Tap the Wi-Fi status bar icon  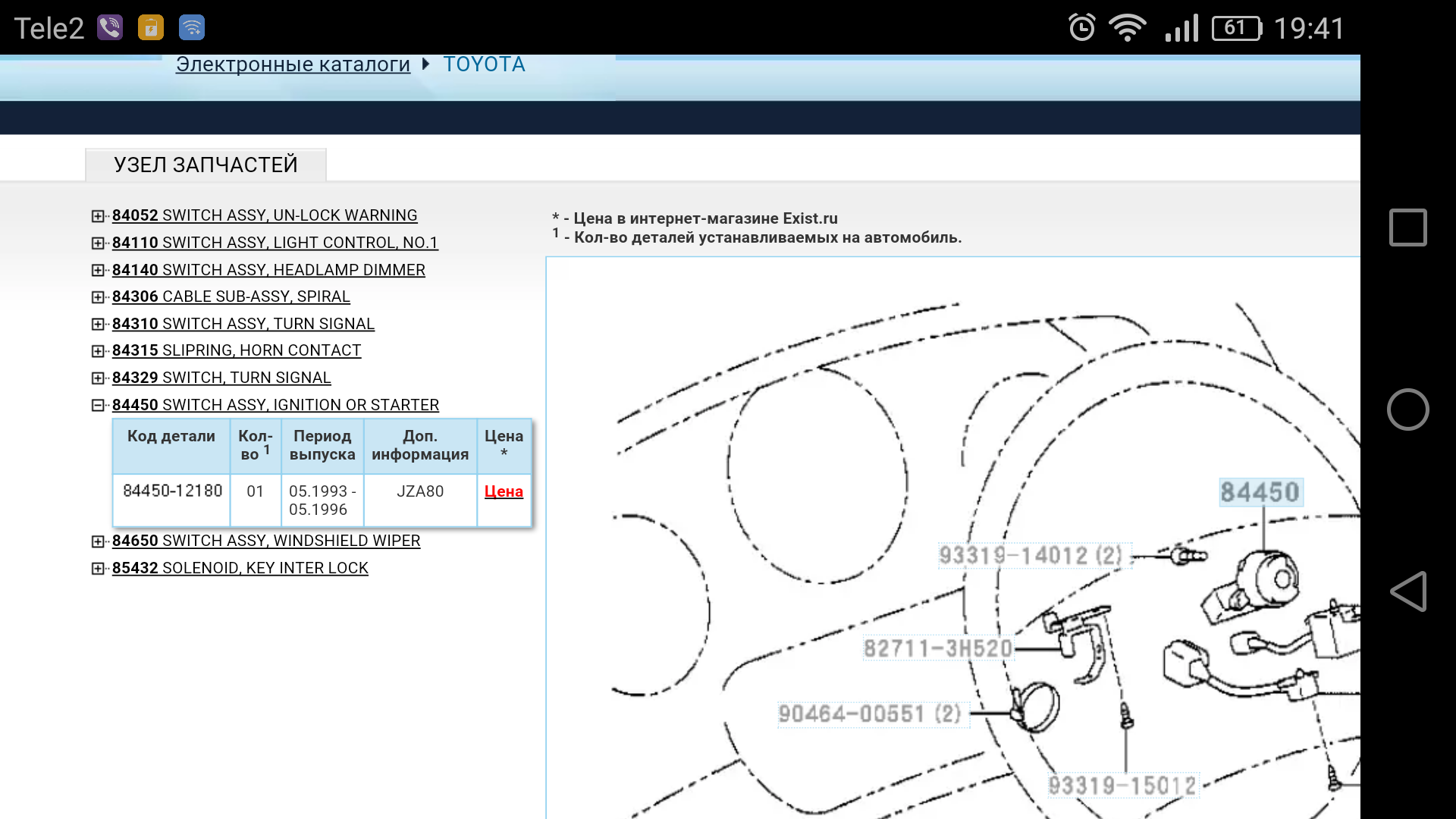coord(1127,28)
